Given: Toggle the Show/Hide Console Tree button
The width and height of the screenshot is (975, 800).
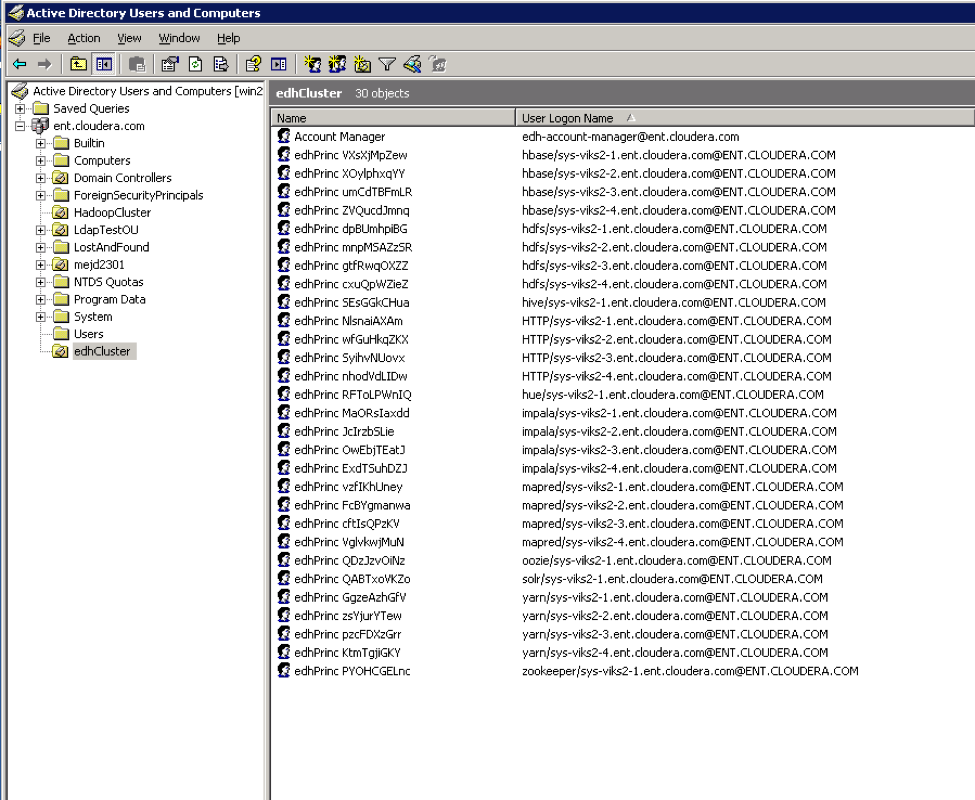Looking at the screenshot, I should 104,64.
